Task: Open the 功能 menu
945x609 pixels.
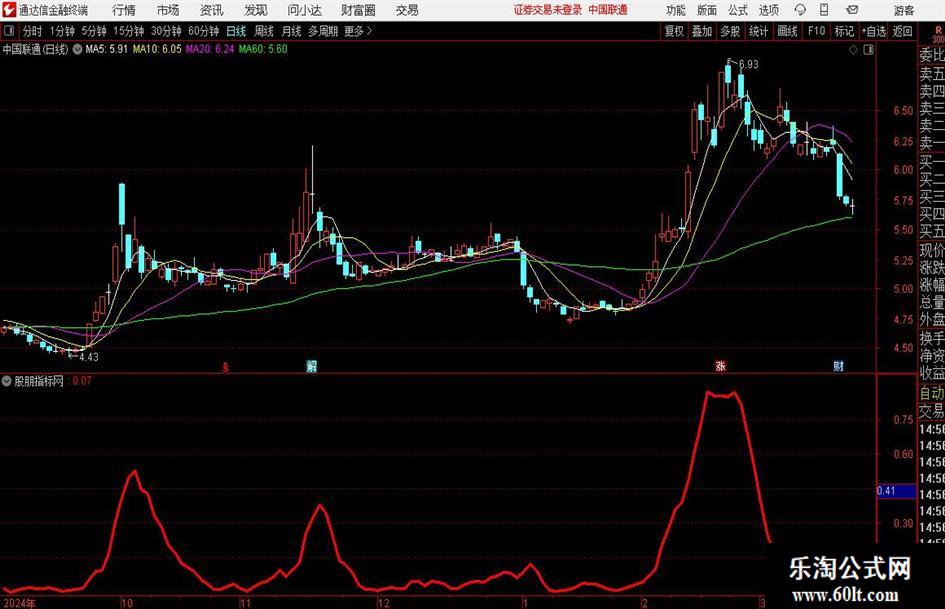Action: pos(676,10)
